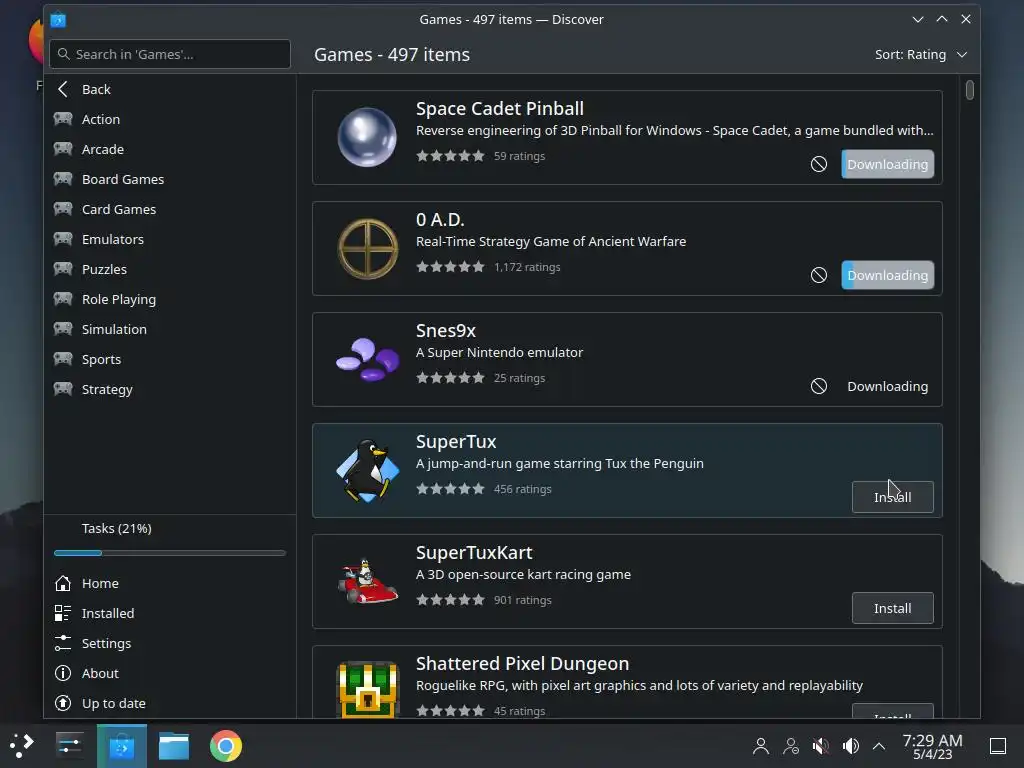Cancel the Snes9x download

click(x=819, y=386)
